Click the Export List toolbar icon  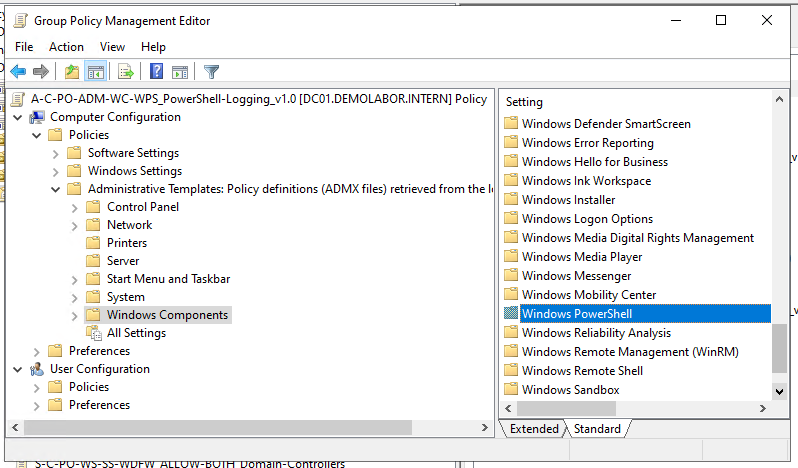point(126,72)
